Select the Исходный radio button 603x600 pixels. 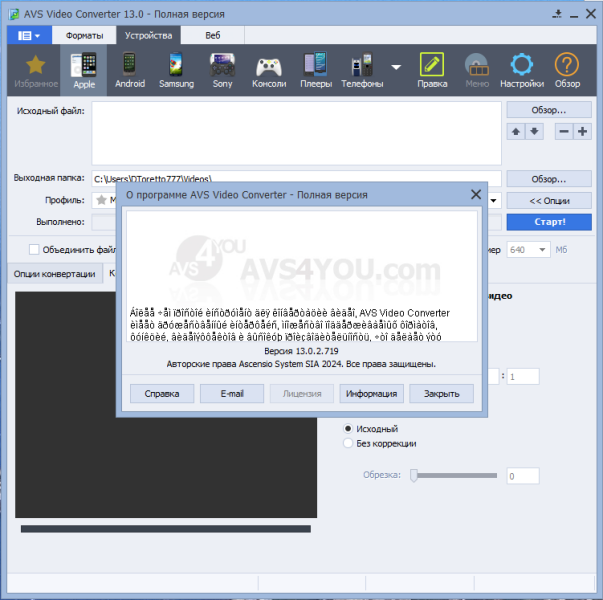point(348,428)
